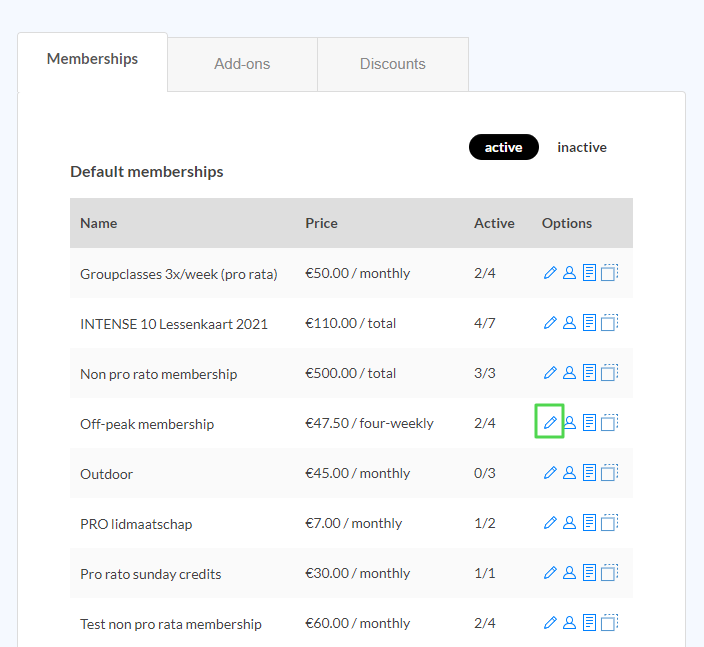Duplicate Non pro rato membership

click(x=609, y=373)
